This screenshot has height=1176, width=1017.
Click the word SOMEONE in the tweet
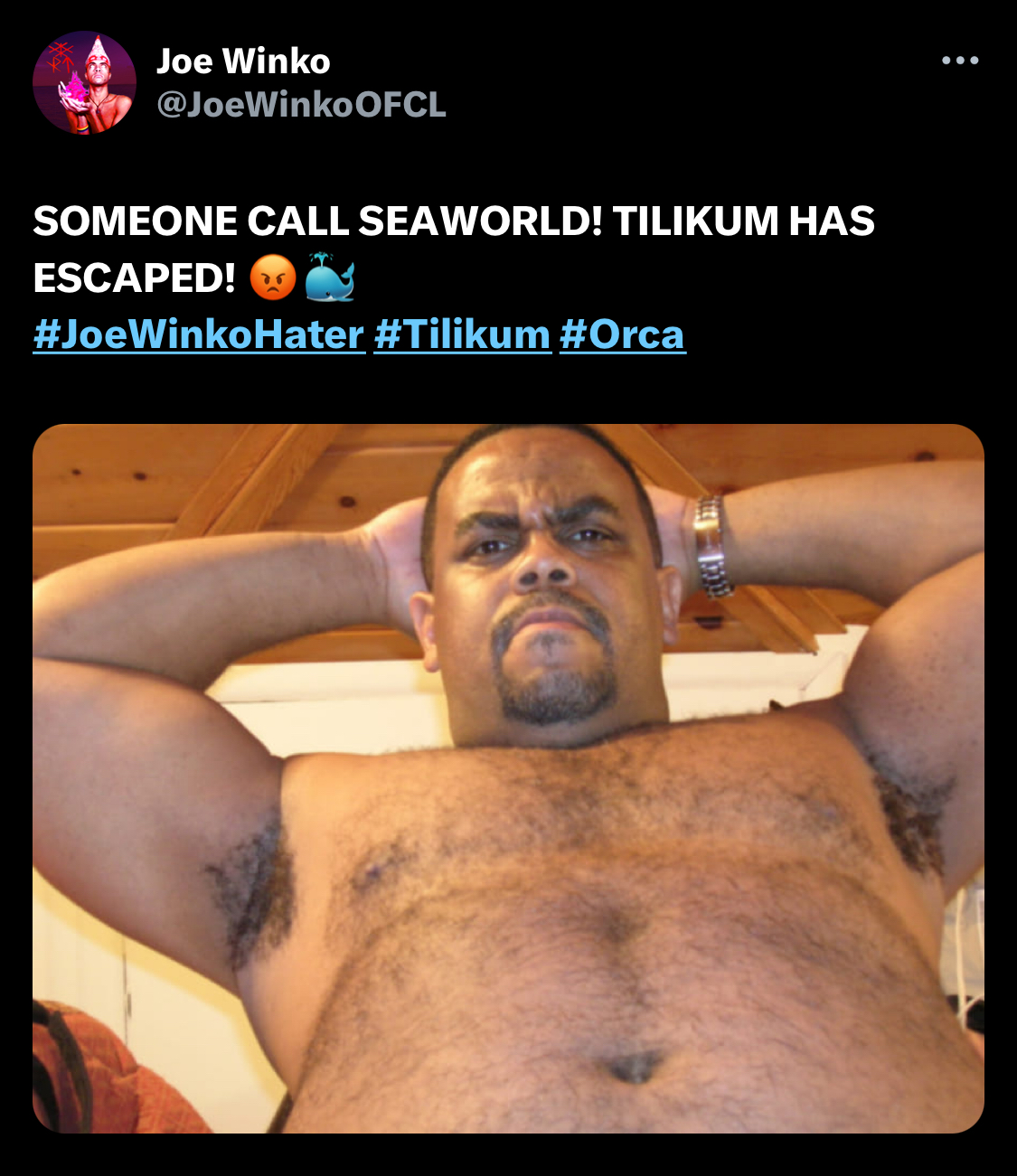click(x=135, y=221)
